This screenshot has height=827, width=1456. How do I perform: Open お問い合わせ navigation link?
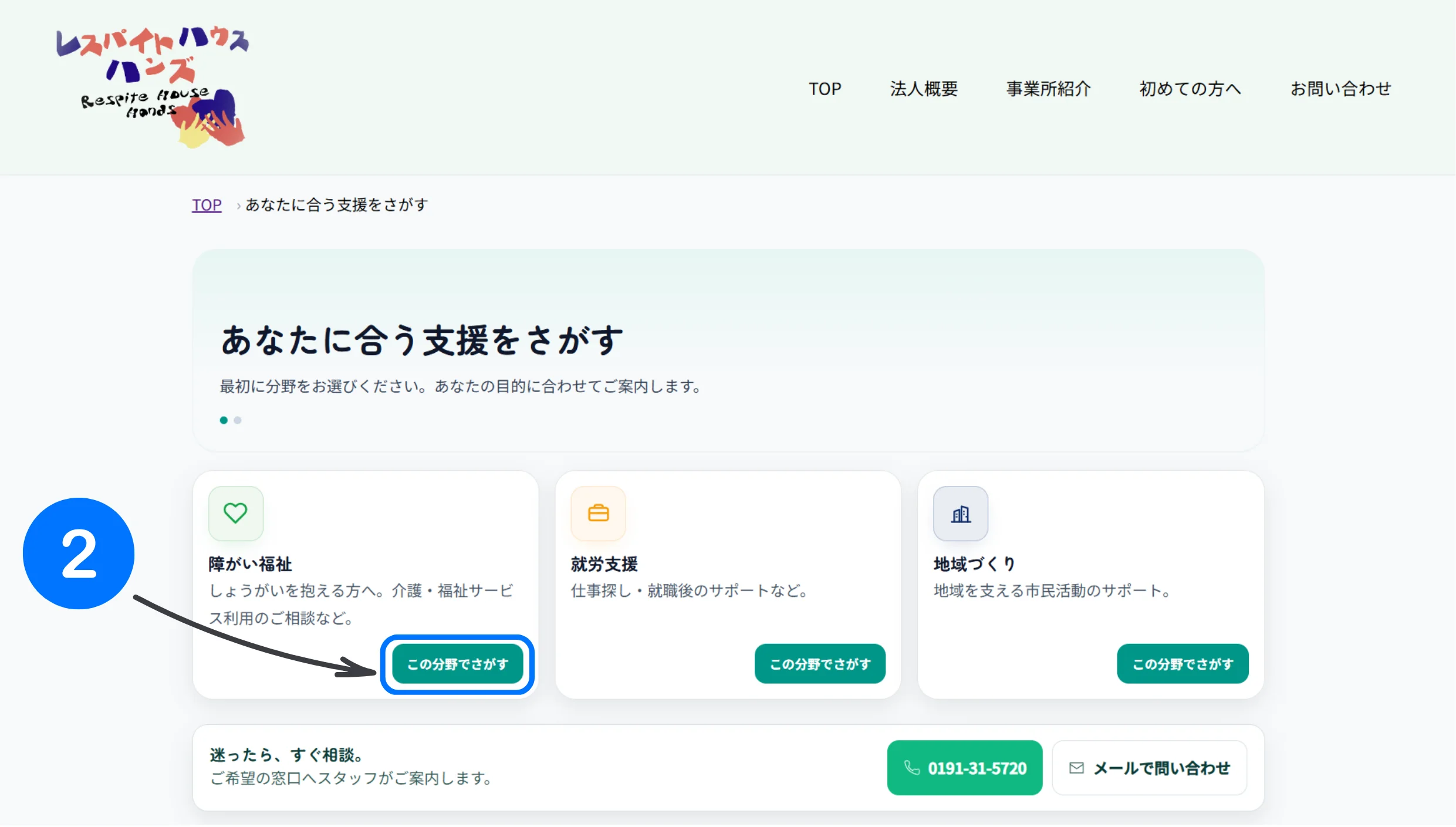click(1340, 89)
